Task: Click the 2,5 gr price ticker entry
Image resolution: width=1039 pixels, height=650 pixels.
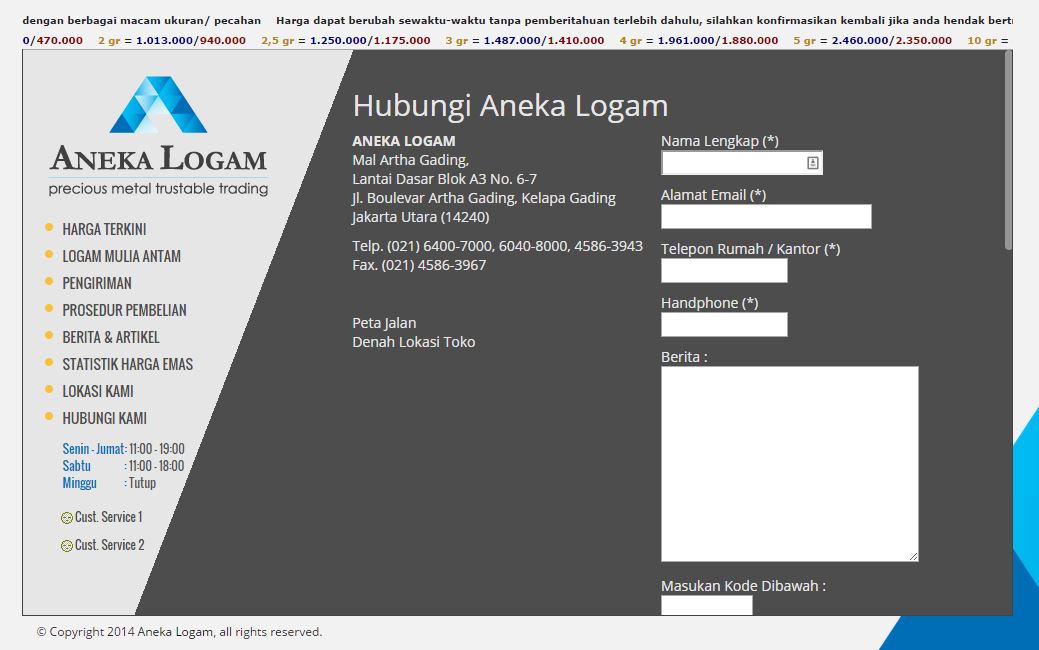Action: point(346,40)
